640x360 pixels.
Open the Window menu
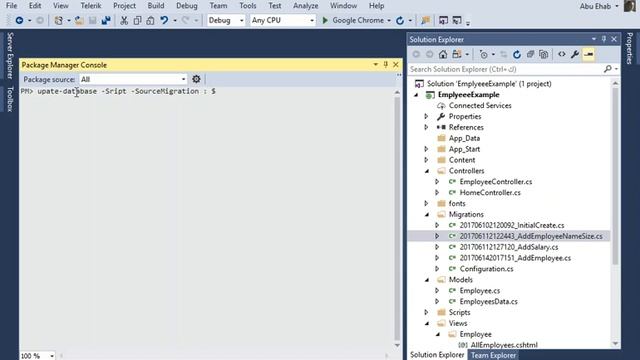point(343,6)
